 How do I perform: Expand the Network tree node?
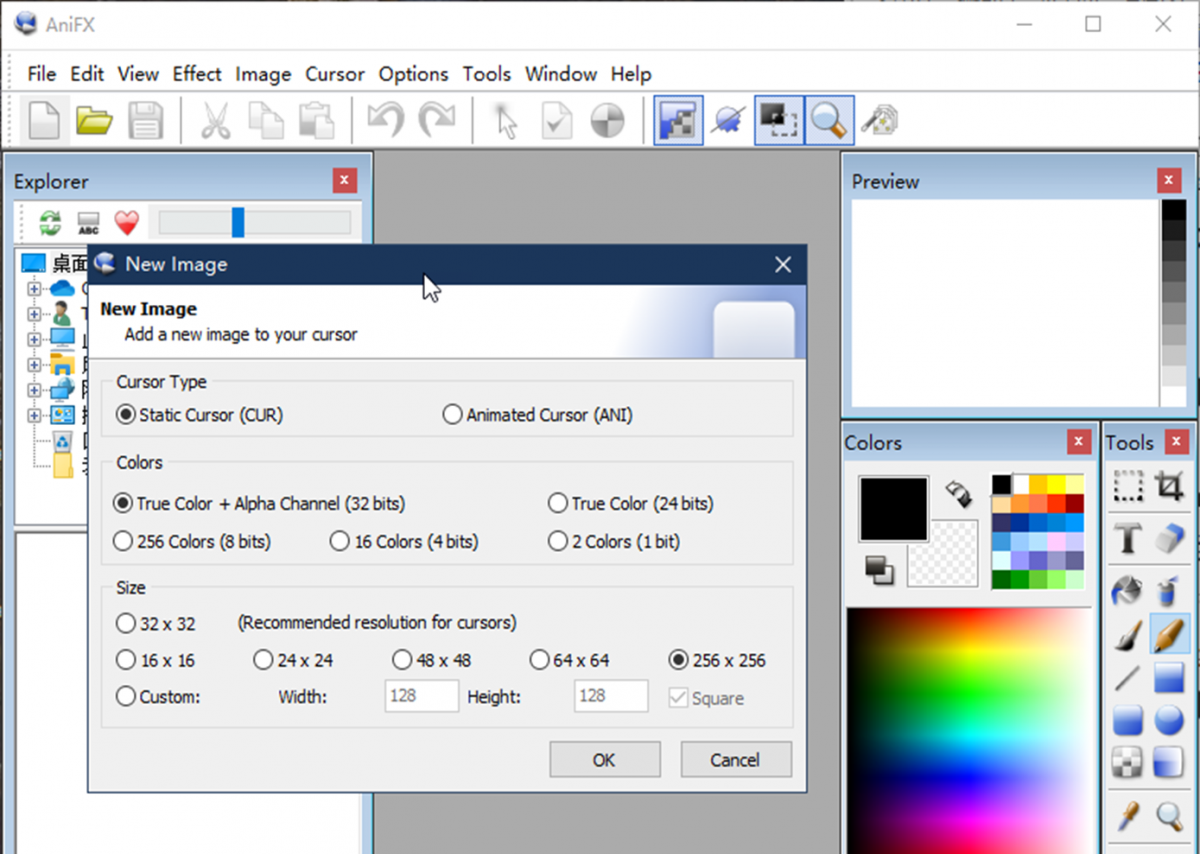pos(34,389)
